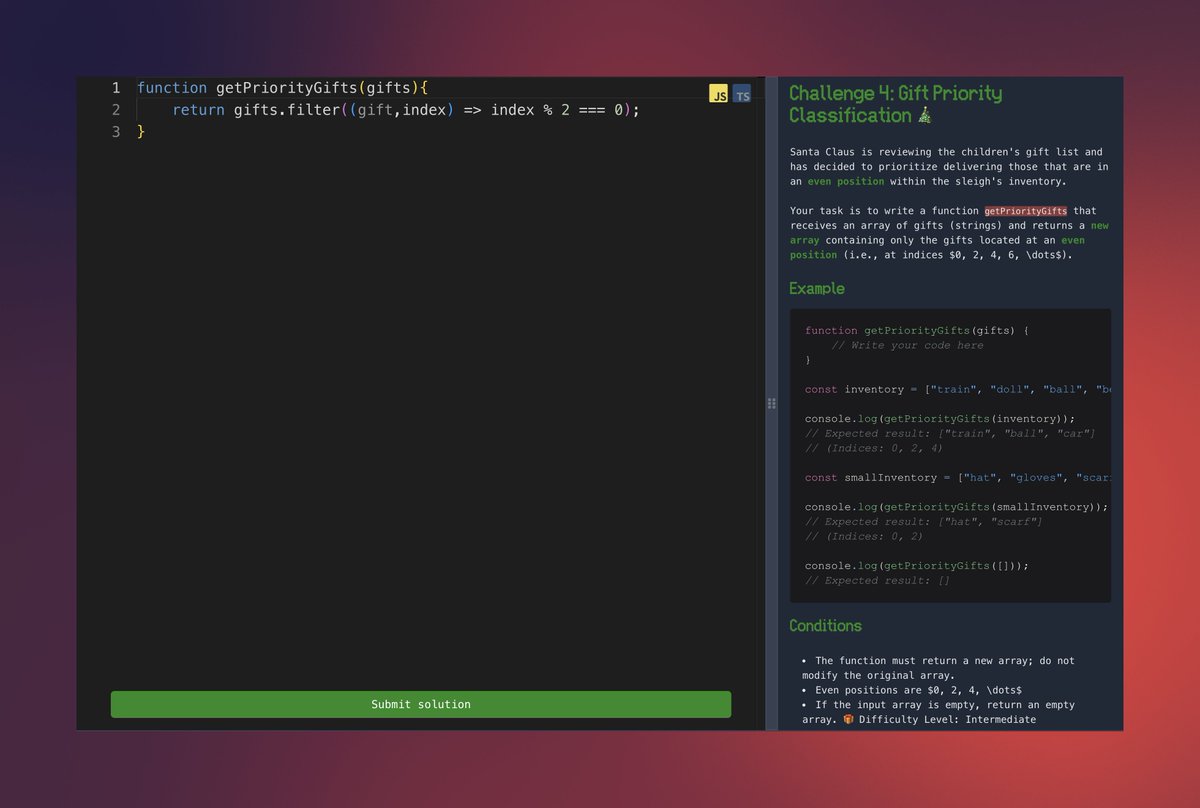Click 'const inventory' line in example
1200x808 pixels.
(x=958, y=389)
